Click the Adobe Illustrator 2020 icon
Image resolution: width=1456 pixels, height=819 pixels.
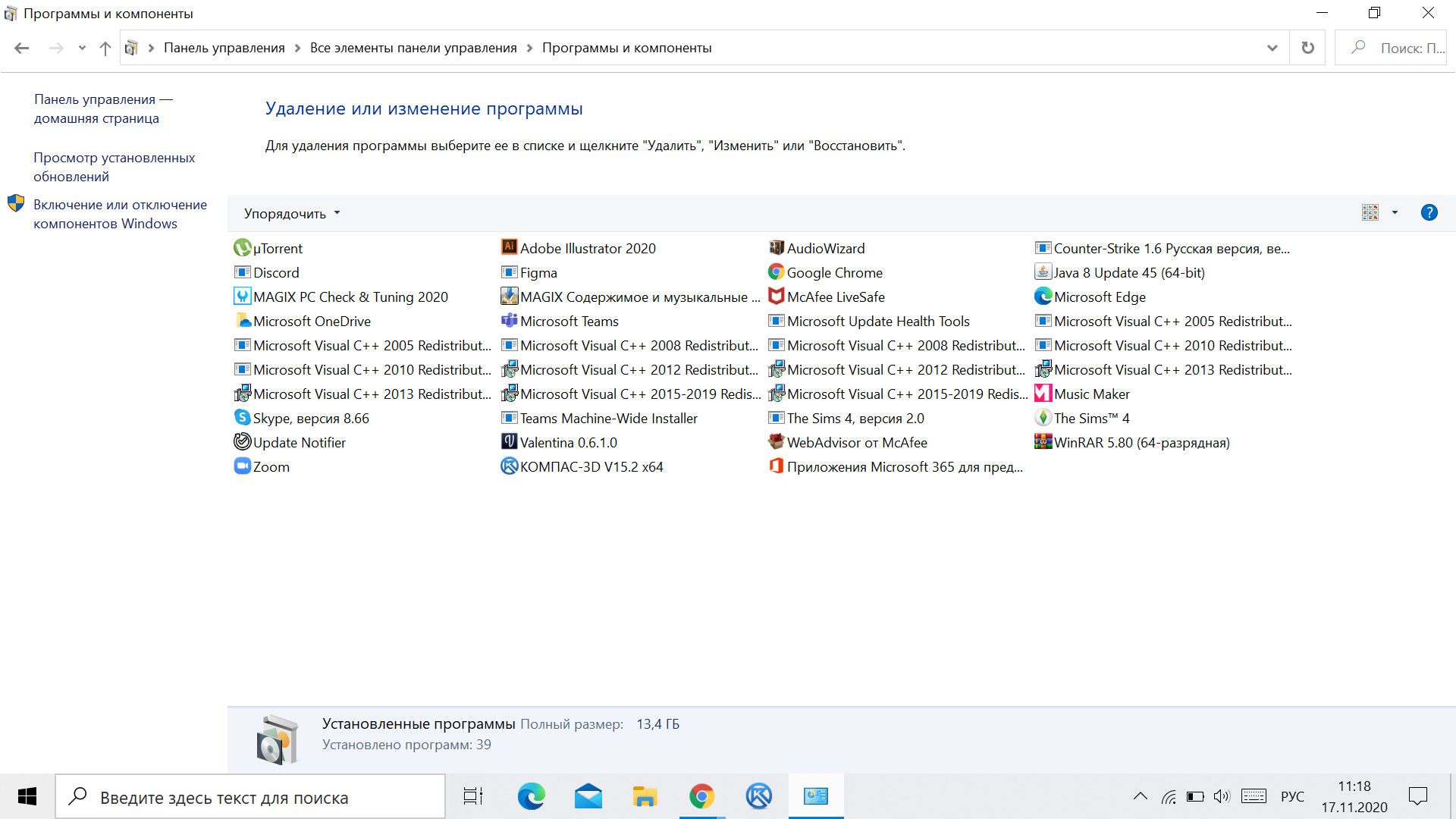click(509, 247)
